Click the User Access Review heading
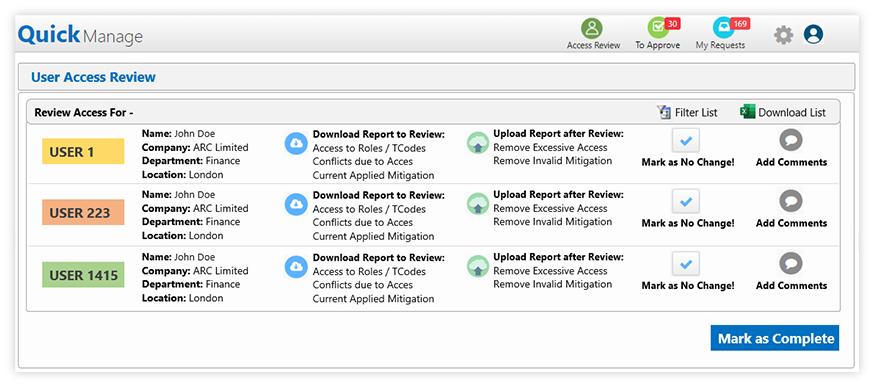 coord(93,78)
